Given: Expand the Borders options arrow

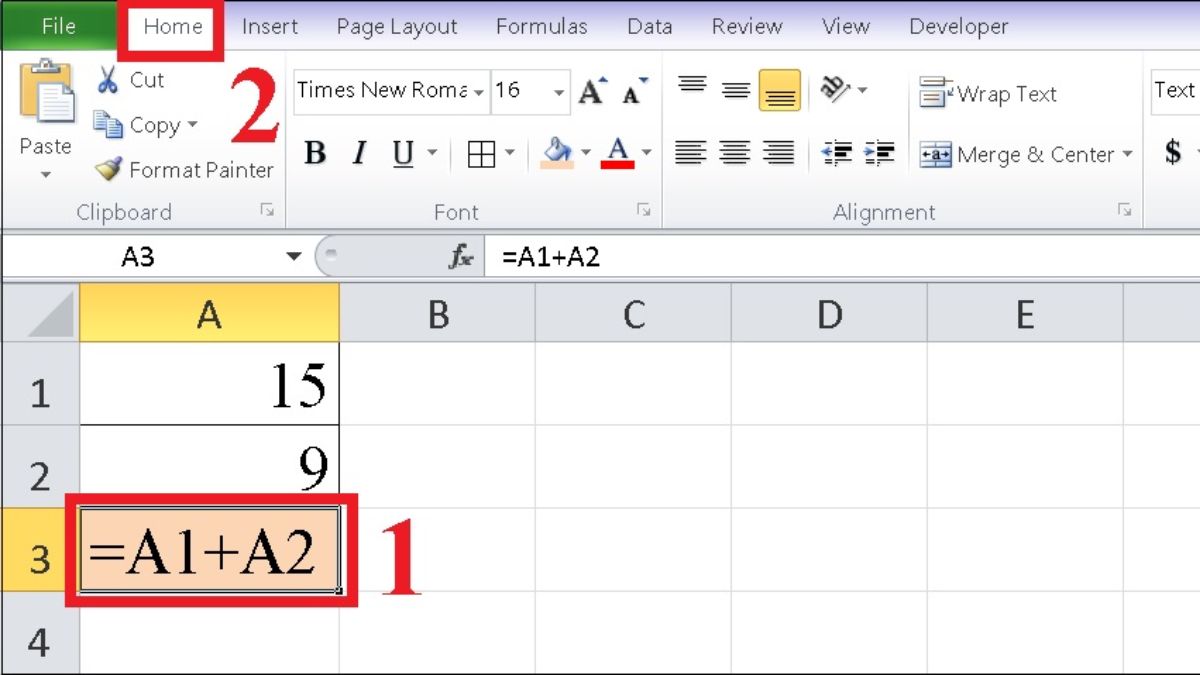Looking at the screenshot, I should coord(509,154).
